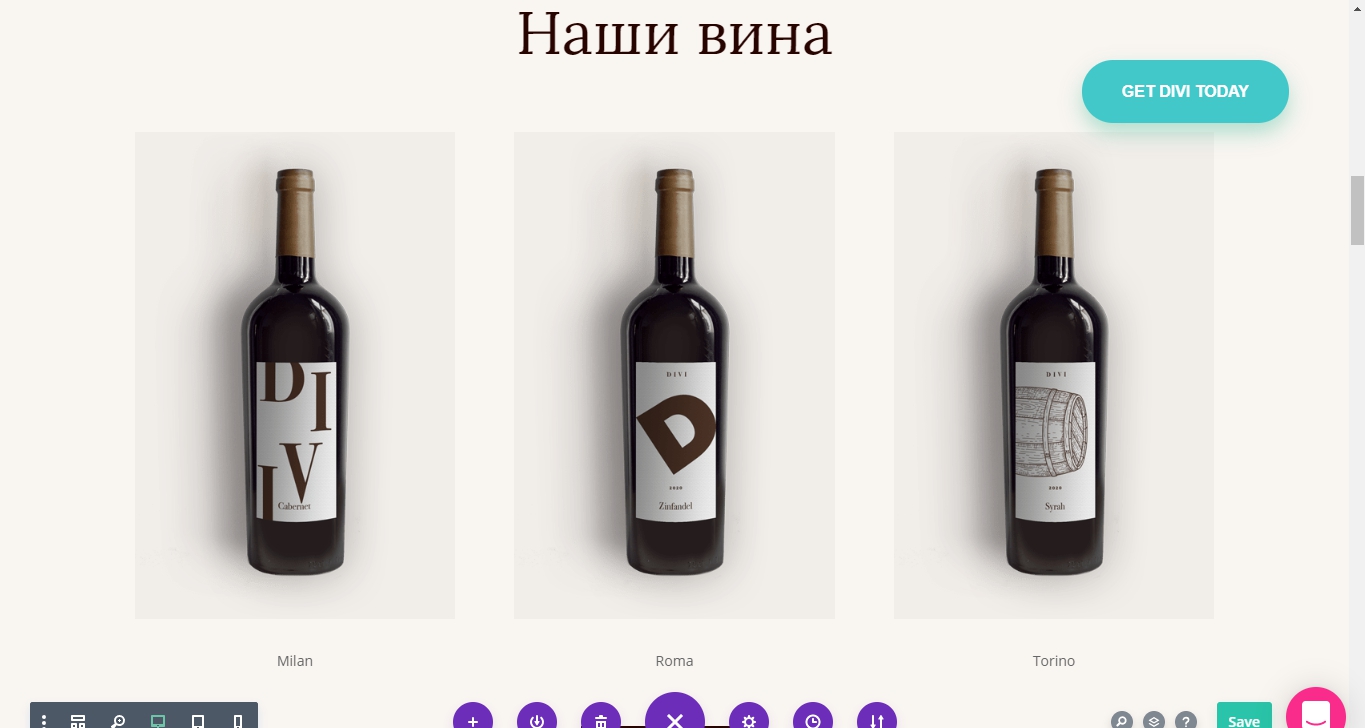Image resolution: width=1365 pixels, height=728 pixels.
Task: Load from library with plus icon
Action: coord(473,716)
